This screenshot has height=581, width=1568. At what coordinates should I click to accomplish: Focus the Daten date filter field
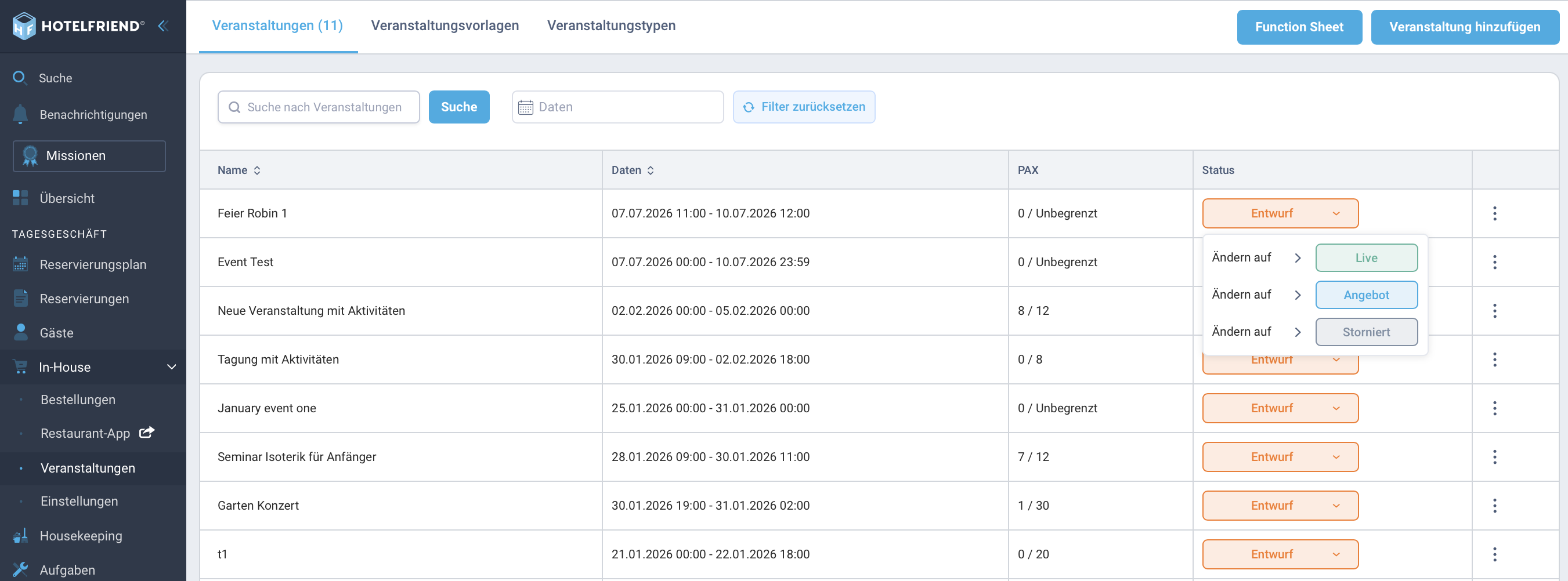coord(617,107)
